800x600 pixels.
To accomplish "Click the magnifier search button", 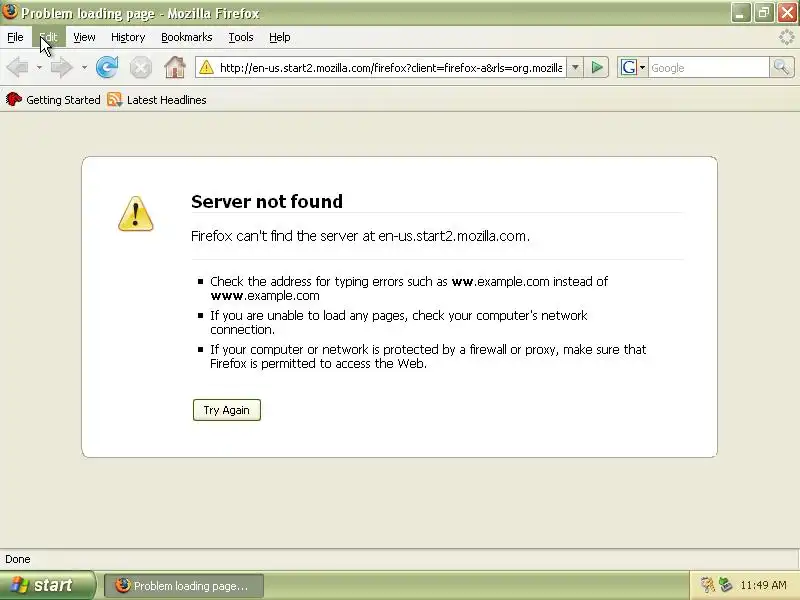I will tap(782, 67).
